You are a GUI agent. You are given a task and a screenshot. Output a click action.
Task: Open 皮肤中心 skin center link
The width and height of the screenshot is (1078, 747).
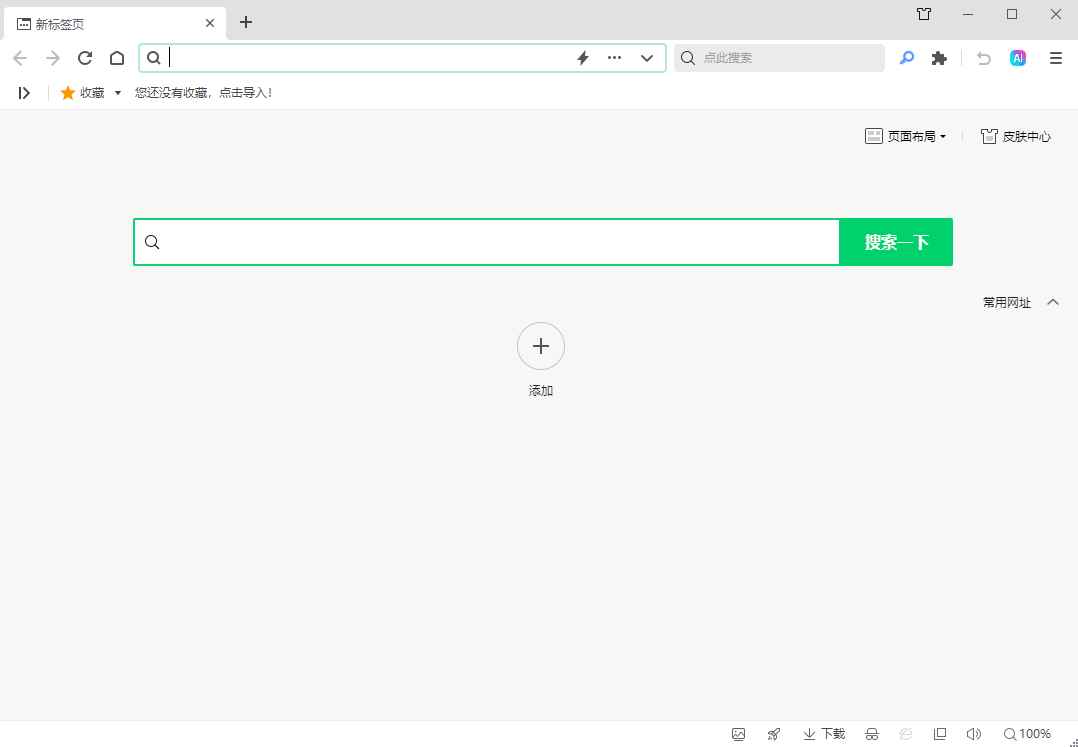coord(1016,136)
